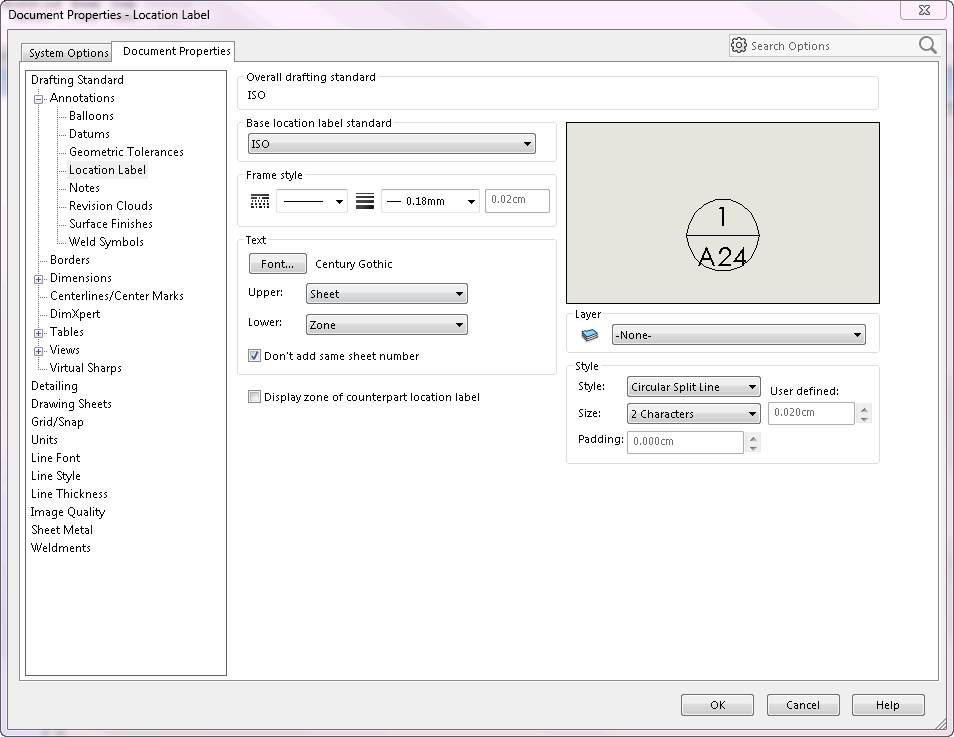This screenshot has width=954, height=737.
Task: Click the Help button
Action: click(888, 705)
